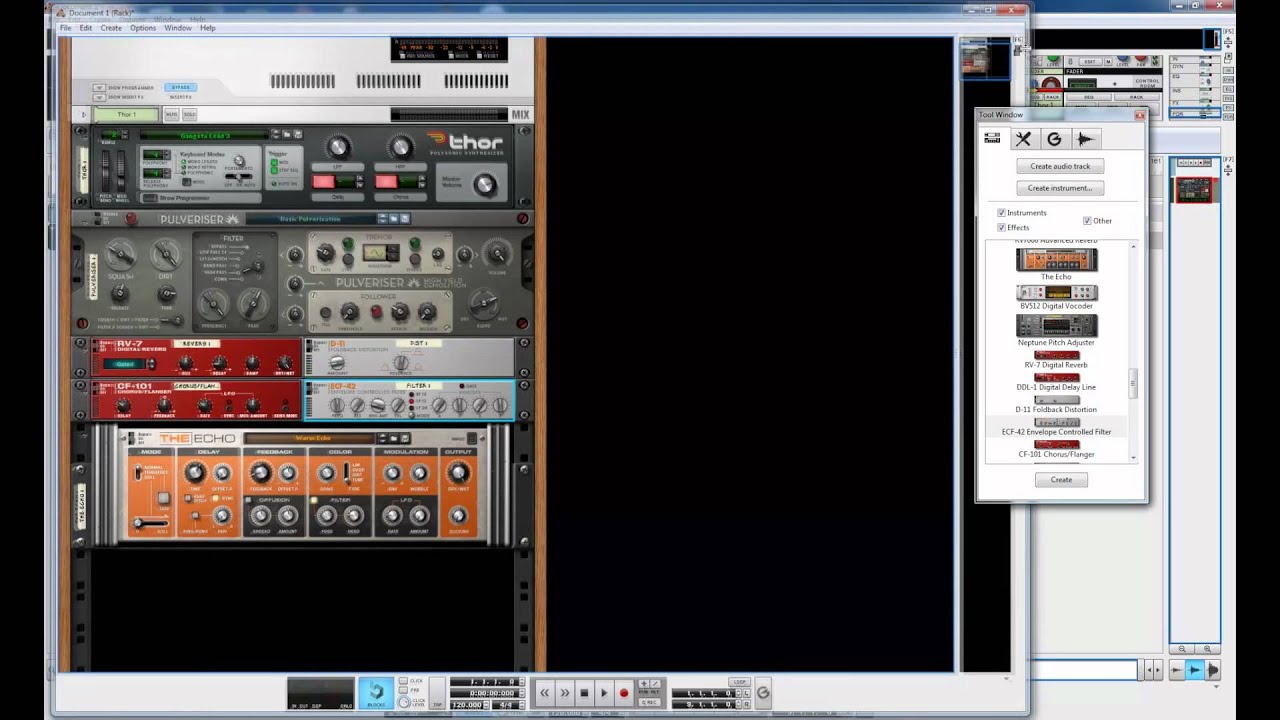Open the Edit menu
The image size is (1280, 720).
(86, 28)
